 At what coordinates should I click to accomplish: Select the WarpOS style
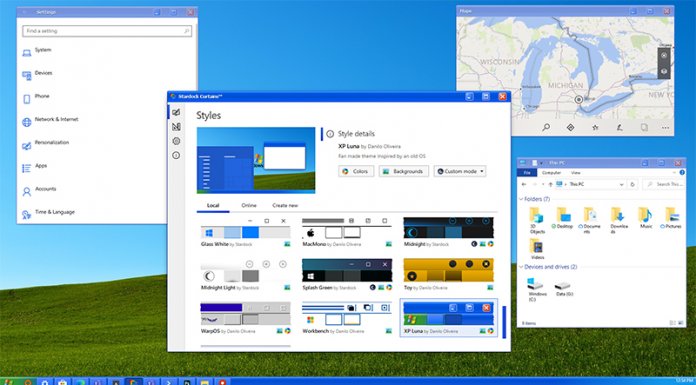(245, 318)
